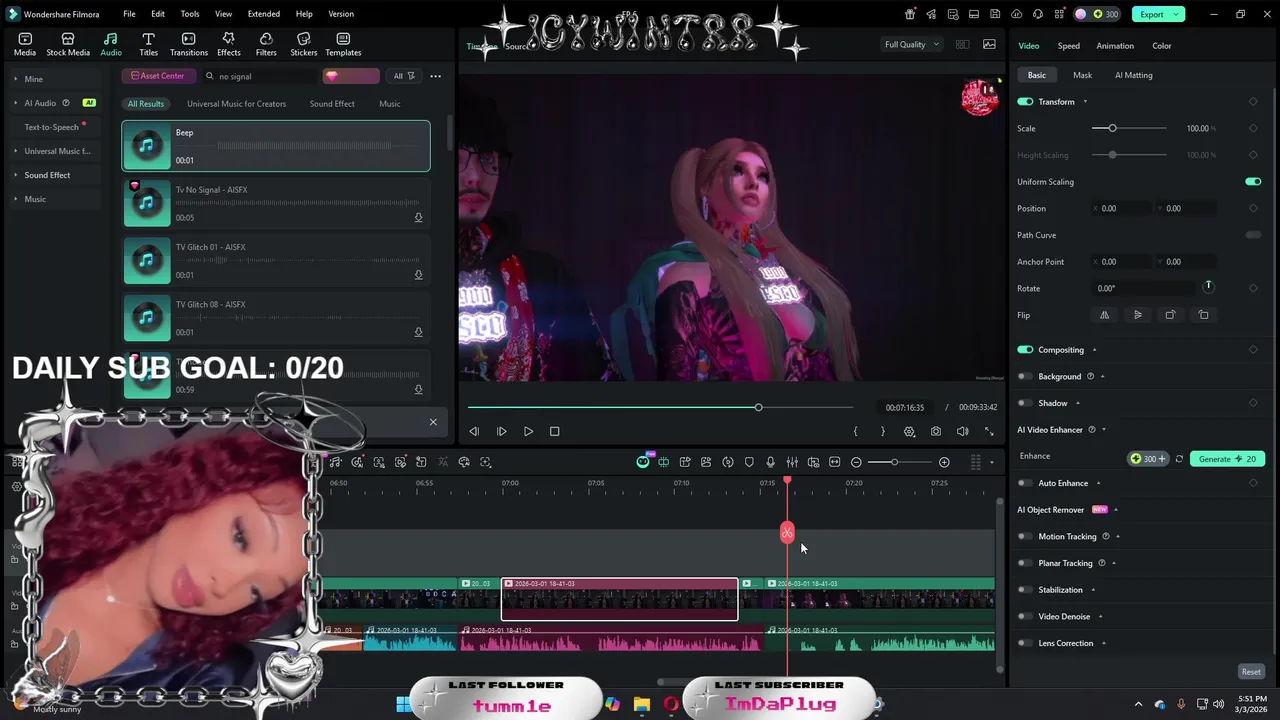Image resolution: width=1280 pixels, height=720 pixels.
Task: Set the mark-in point with left brace
Action: [x=855, y=431]
